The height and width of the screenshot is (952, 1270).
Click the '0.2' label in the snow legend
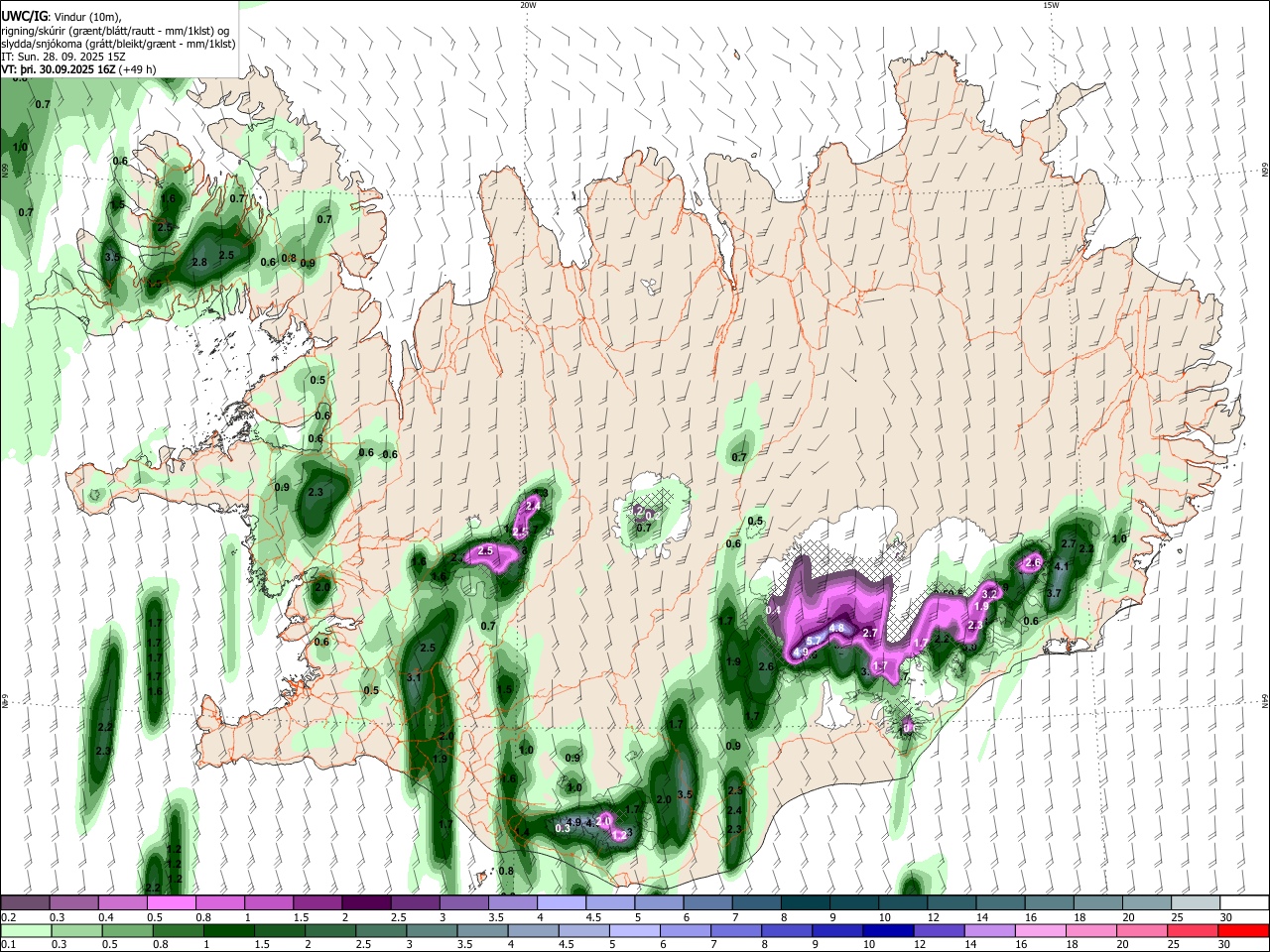[x=8, y=917]
